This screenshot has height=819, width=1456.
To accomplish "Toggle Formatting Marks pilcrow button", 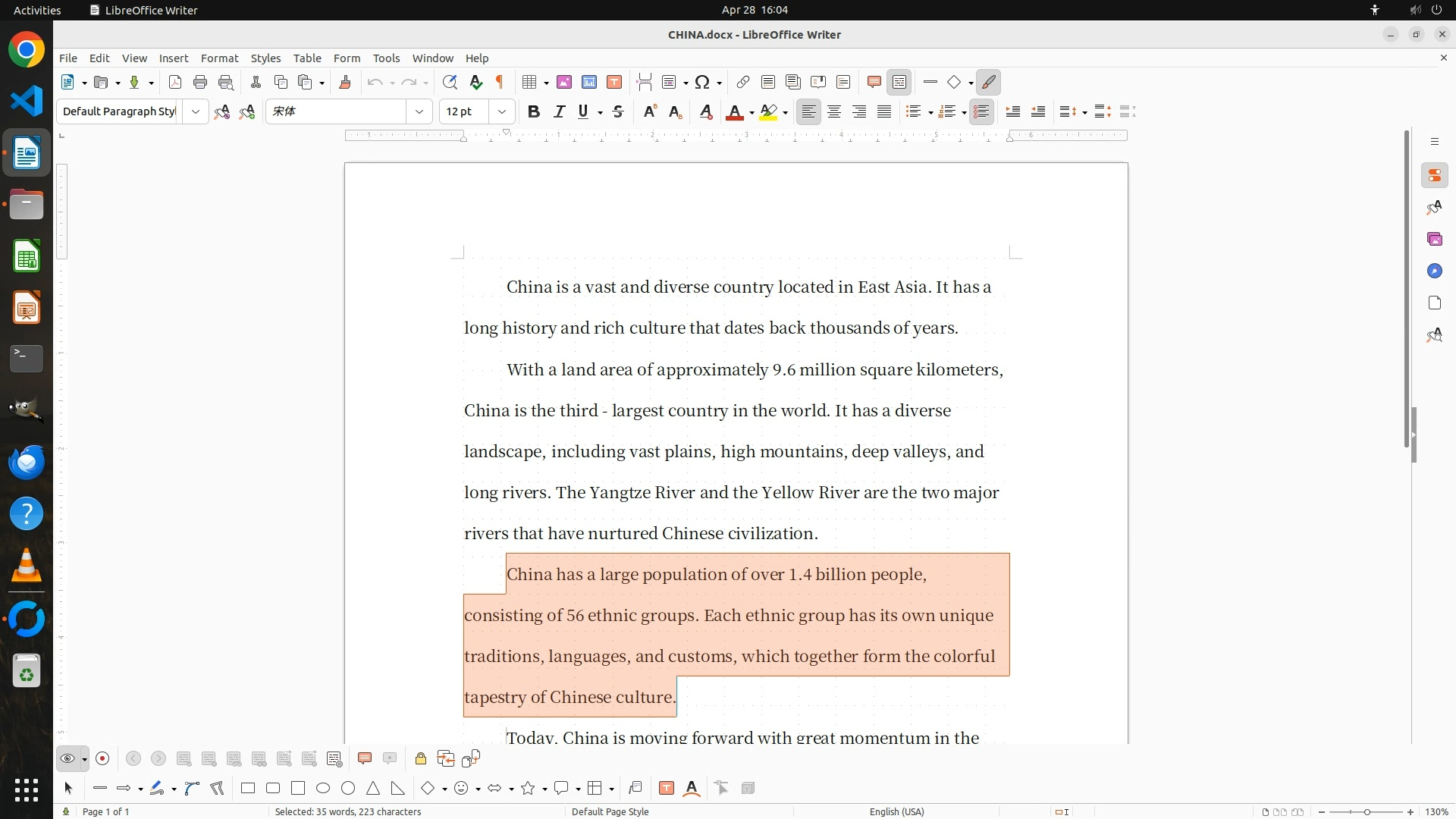I will [500, 82].
